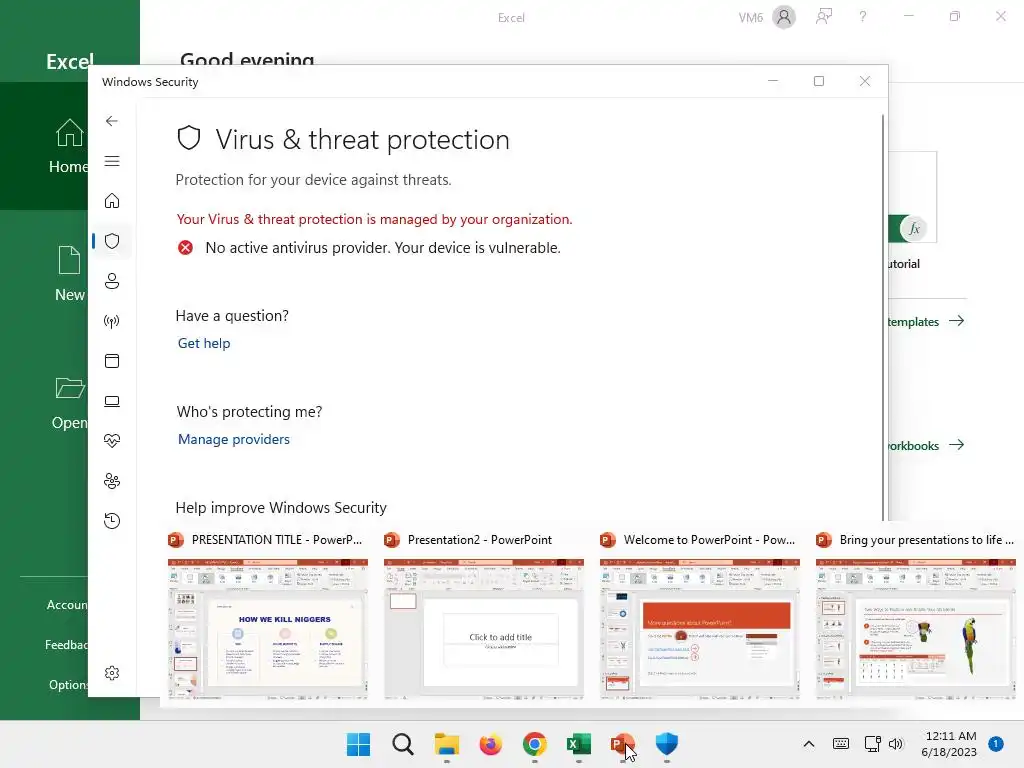The image size is (1024, 768).
Task: Open Excel more workbooks link
Action: 926,445
